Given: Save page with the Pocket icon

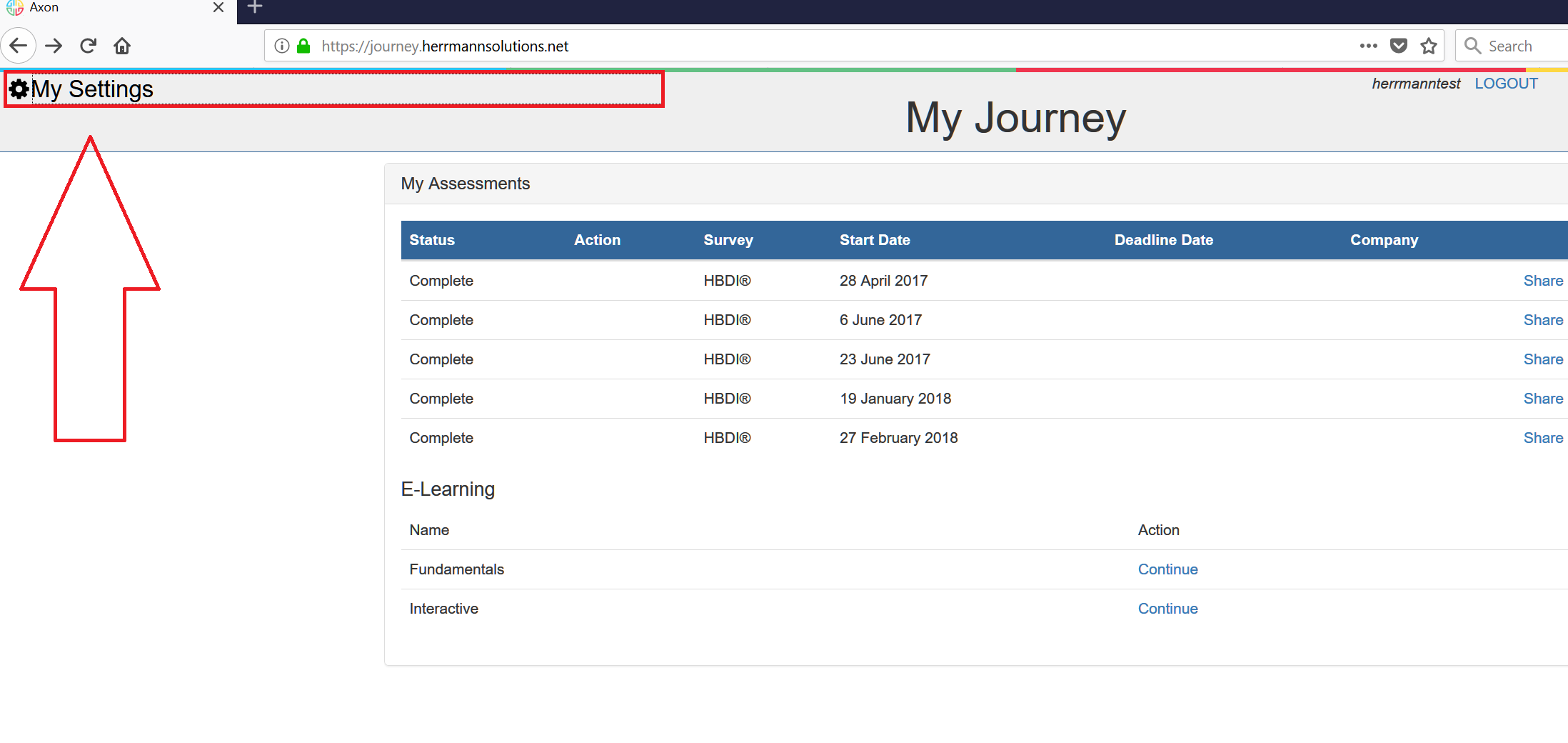Looking at the screenshot, I should 1398,46.
